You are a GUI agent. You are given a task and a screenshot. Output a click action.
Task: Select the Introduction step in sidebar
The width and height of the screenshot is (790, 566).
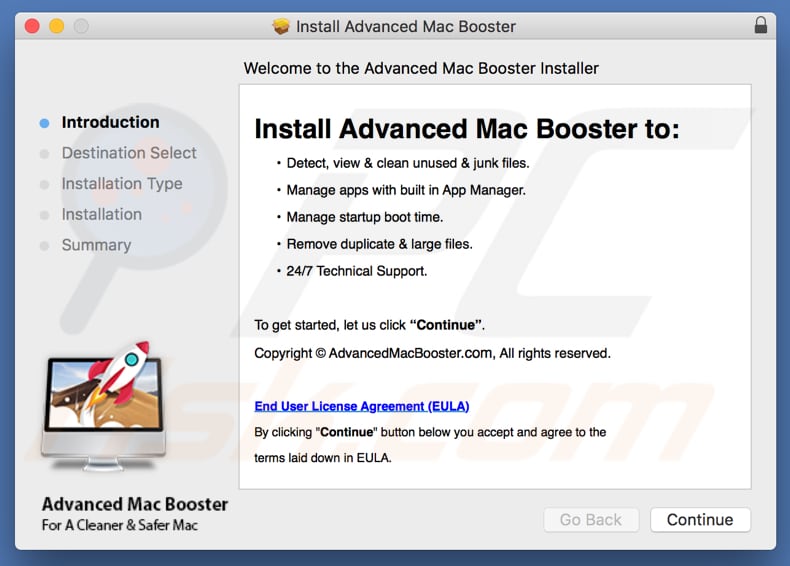point(110,122)
